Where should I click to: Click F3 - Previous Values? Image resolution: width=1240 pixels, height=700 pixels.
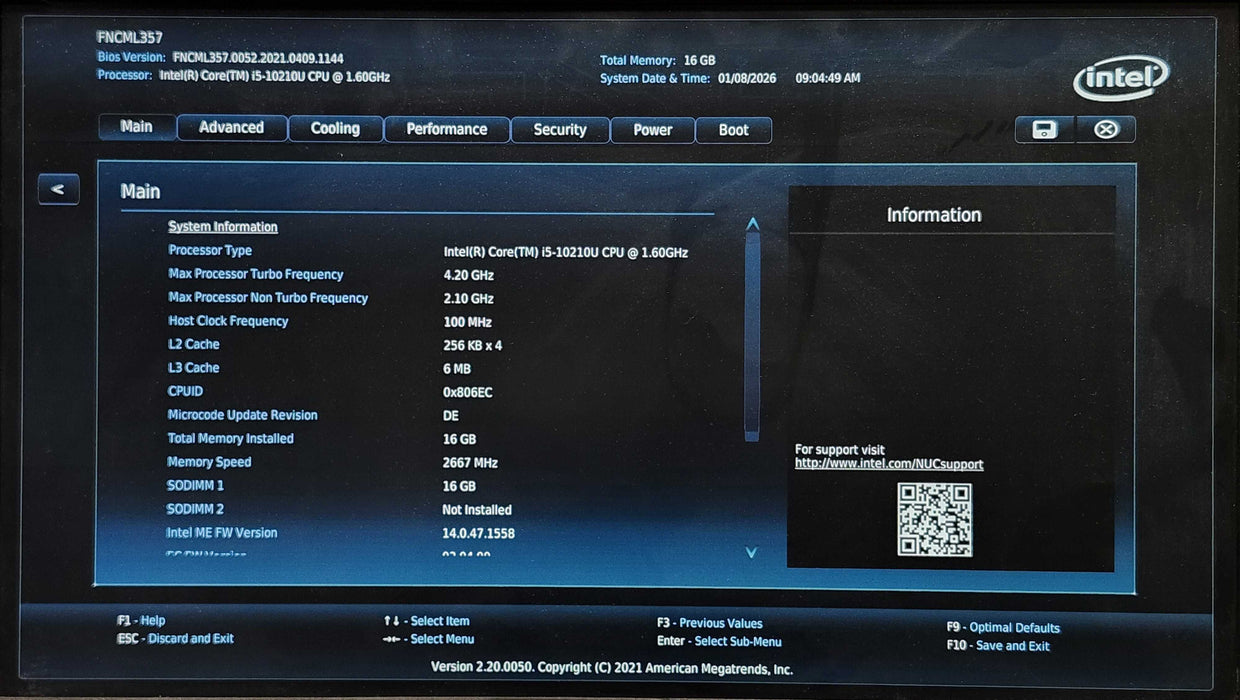[710, 623]
